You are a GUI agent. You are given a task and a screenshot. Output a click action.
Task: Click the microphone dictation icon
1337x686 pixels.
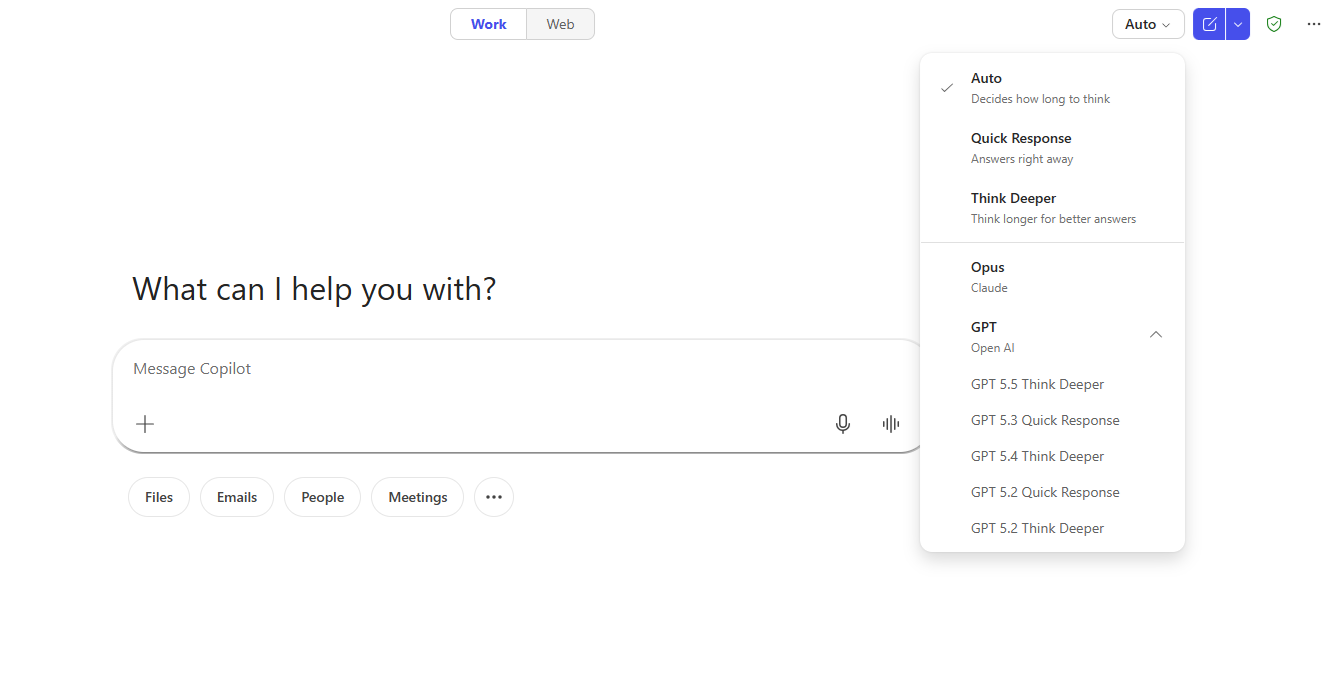coord(843,424)
